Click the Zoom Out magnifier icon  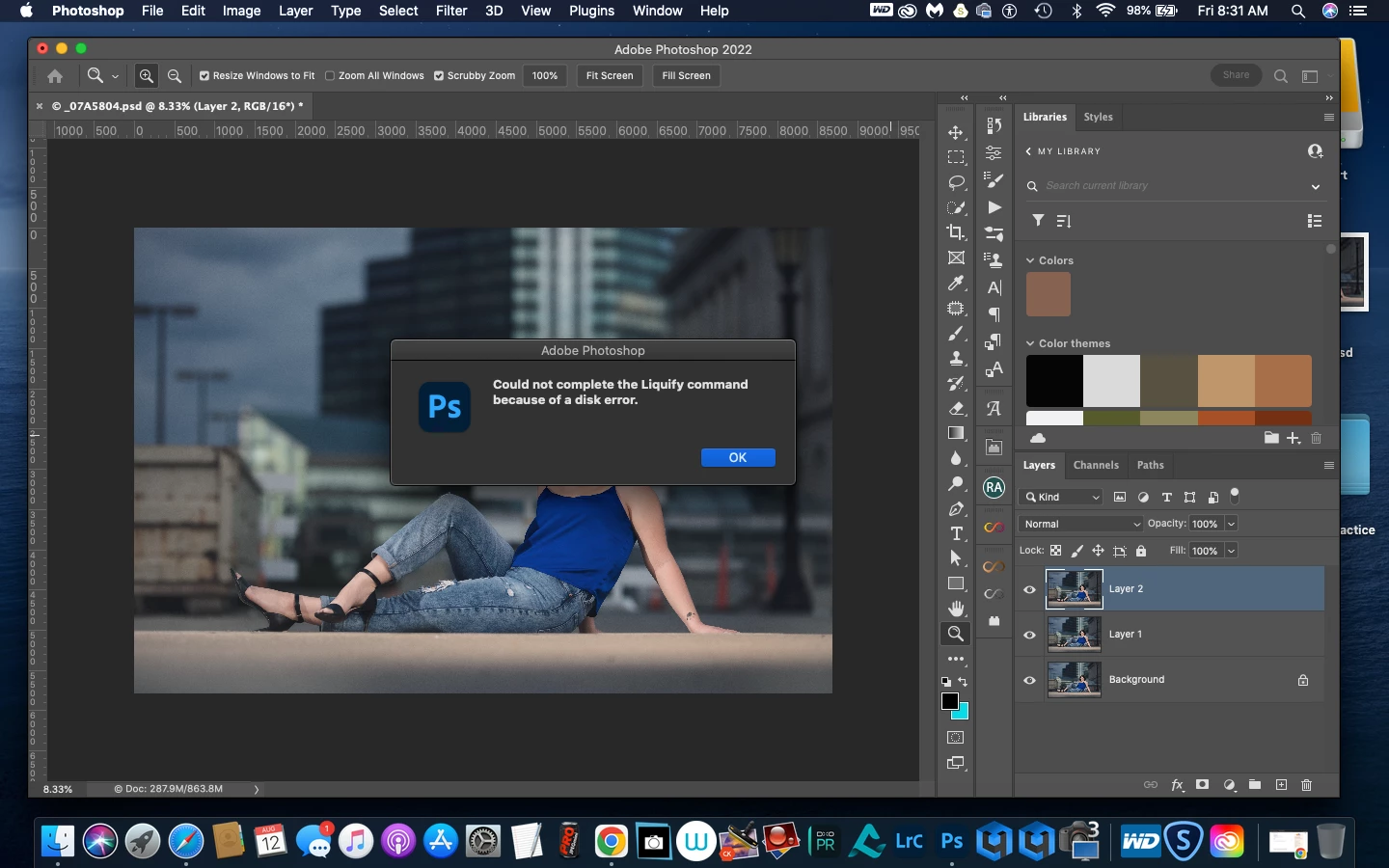point(175,75)
